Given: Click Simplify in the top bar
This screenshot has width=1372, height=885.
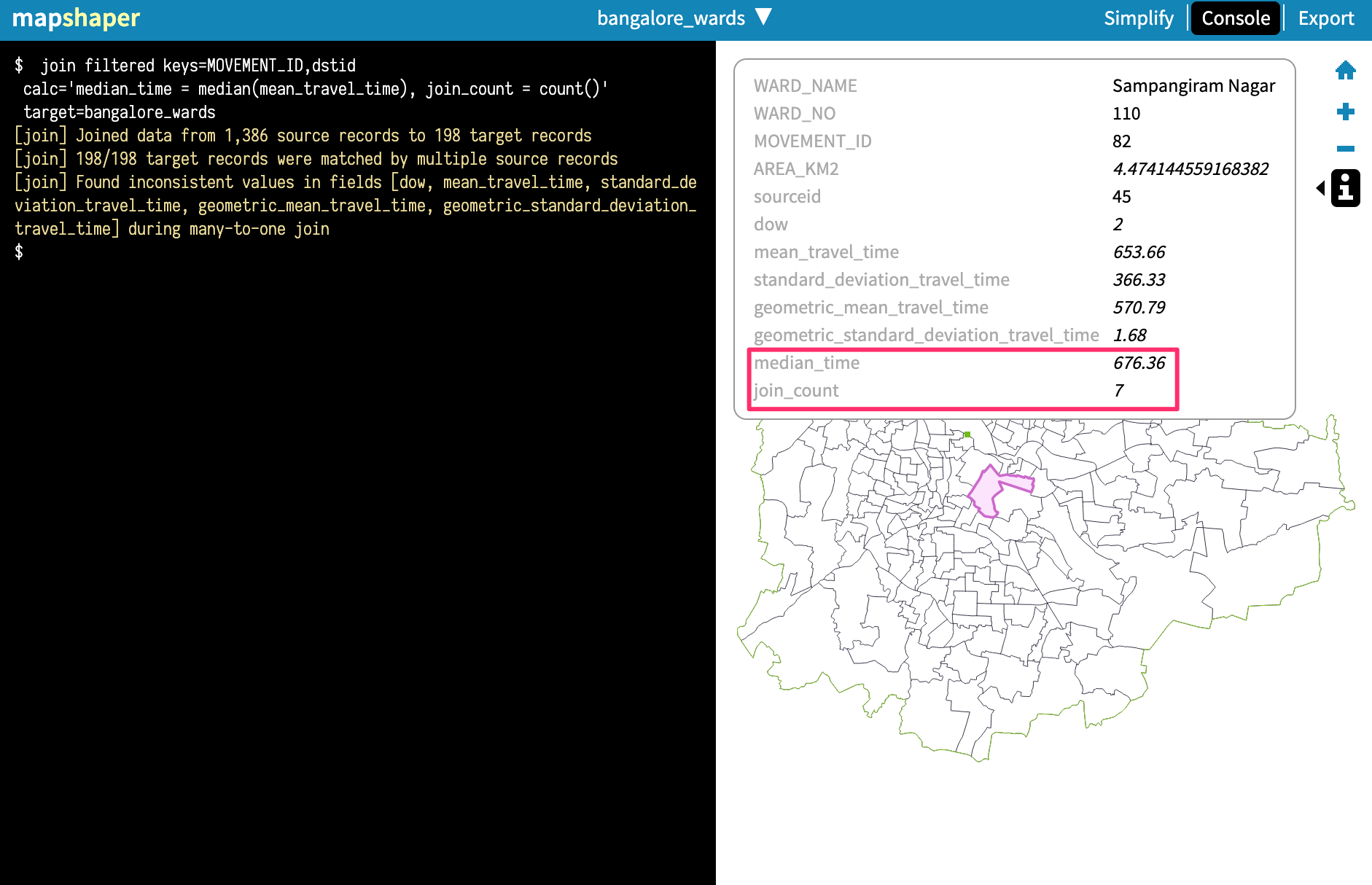Looking at the screenshot, I should (x=1139, y=17).
